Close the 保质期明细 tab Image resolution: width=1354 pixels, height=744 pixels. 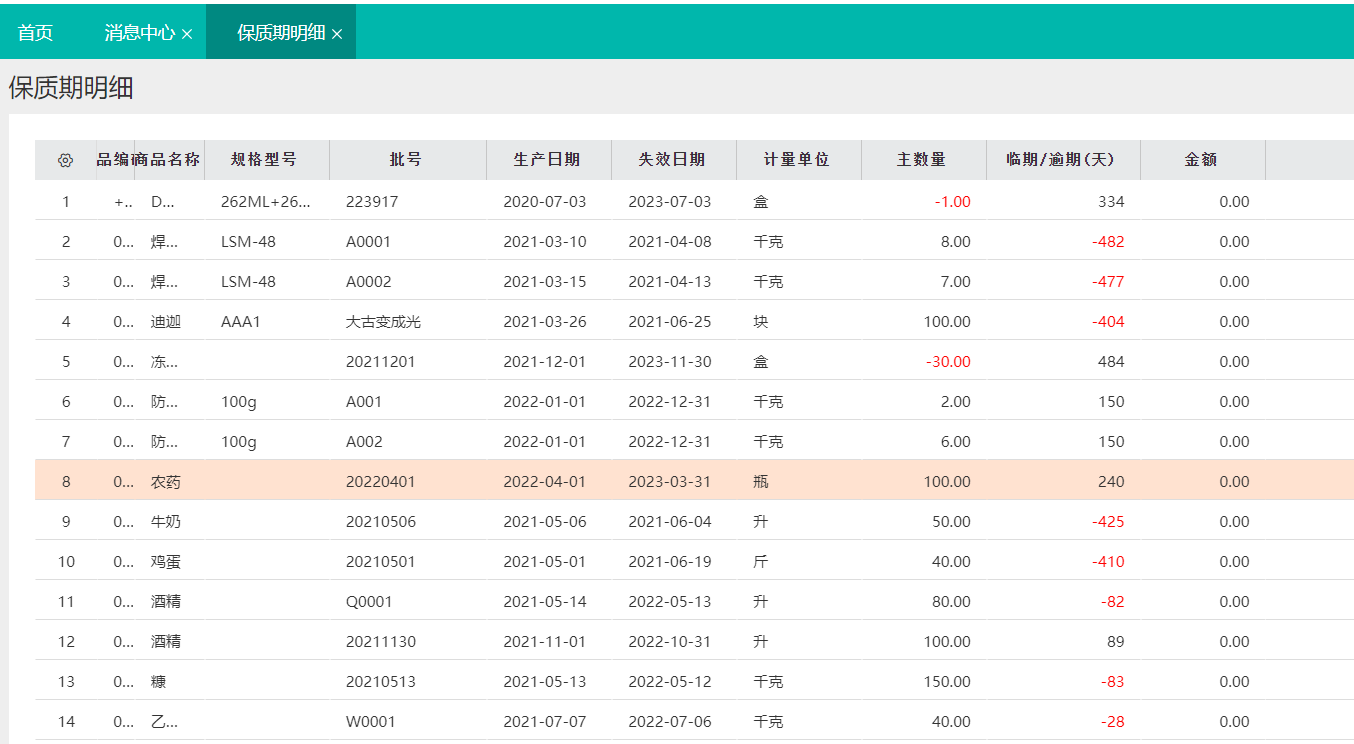click(337, 34)
